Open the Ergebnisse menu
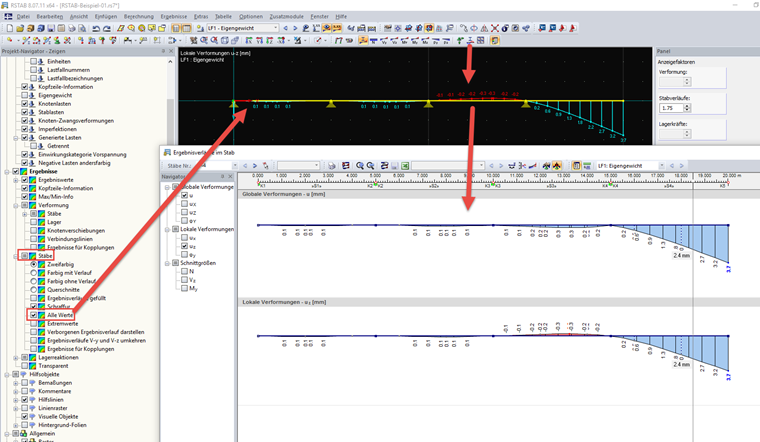 tap(174, 16)
